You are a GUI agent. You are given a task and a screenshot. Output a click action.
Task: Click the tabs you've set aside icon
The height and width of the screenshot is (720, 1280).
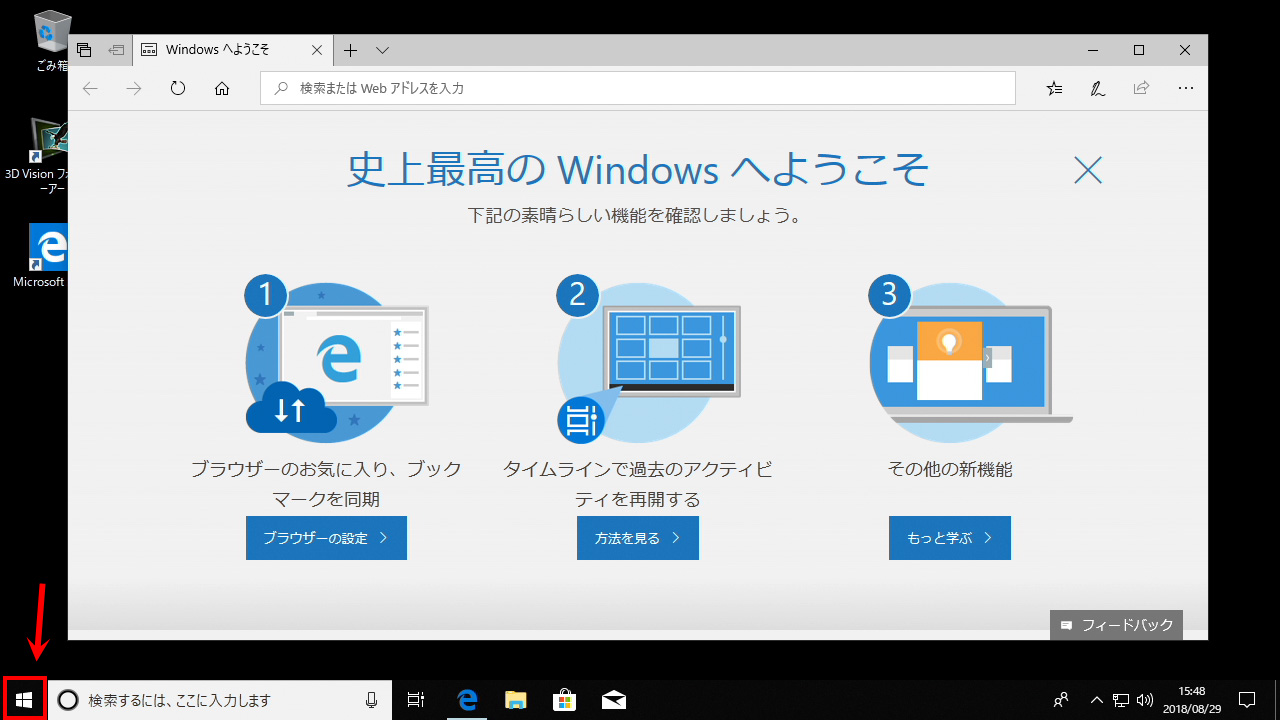point(84,50)
